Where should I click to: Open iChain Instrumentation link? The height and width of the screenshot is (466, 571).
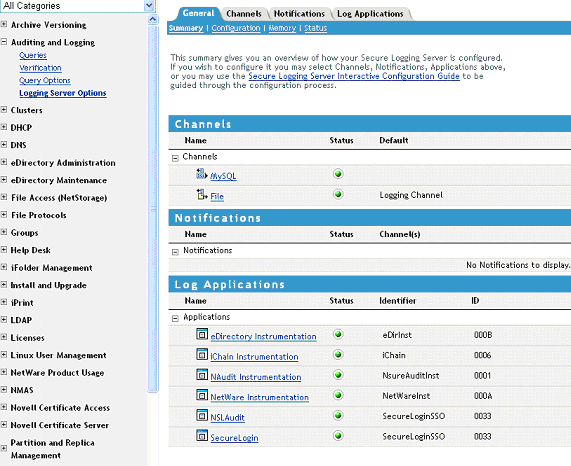[x=254, y=357]
